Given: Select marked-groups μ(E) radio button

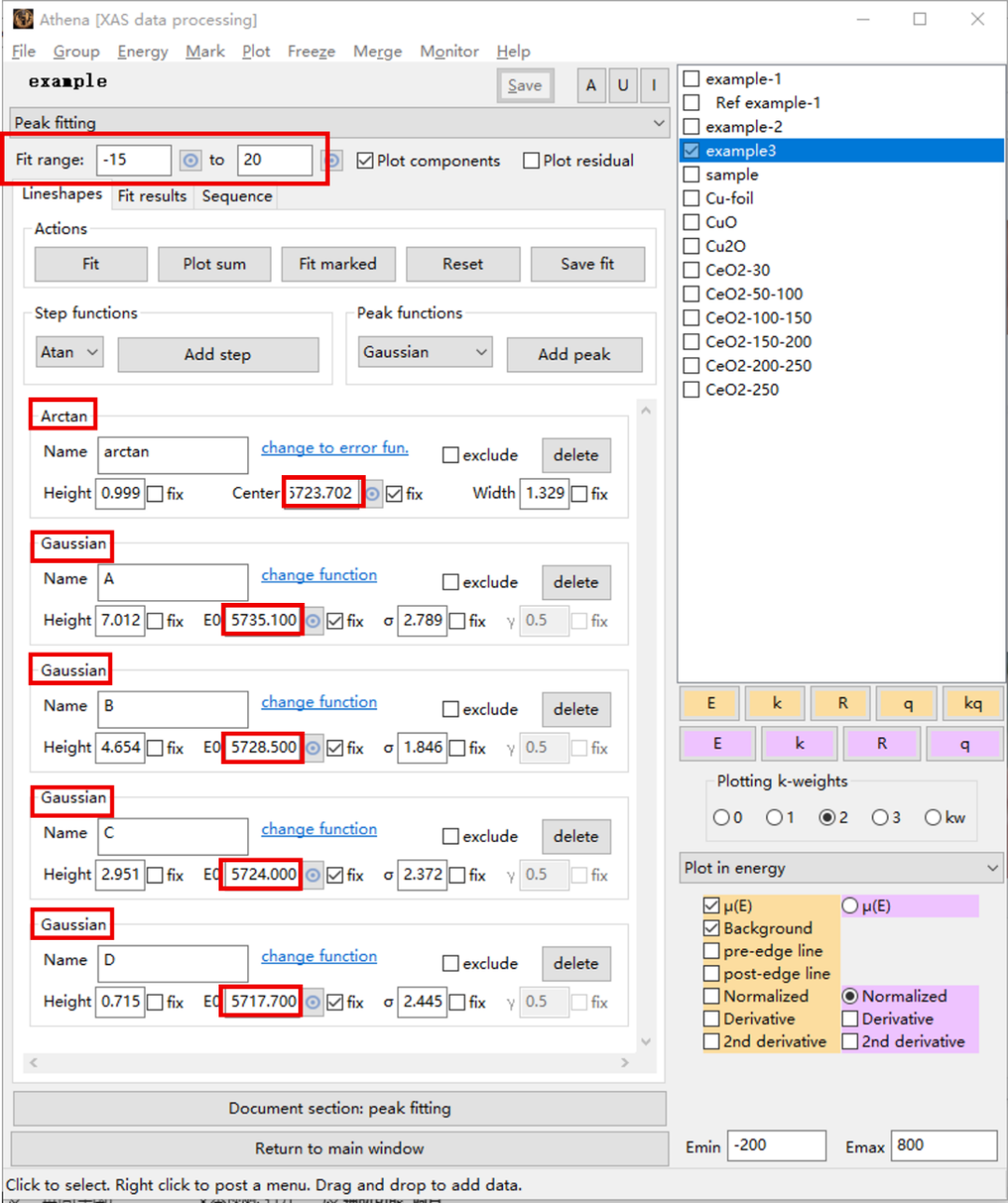Looking at the screenshot, I should click(850, 905).
